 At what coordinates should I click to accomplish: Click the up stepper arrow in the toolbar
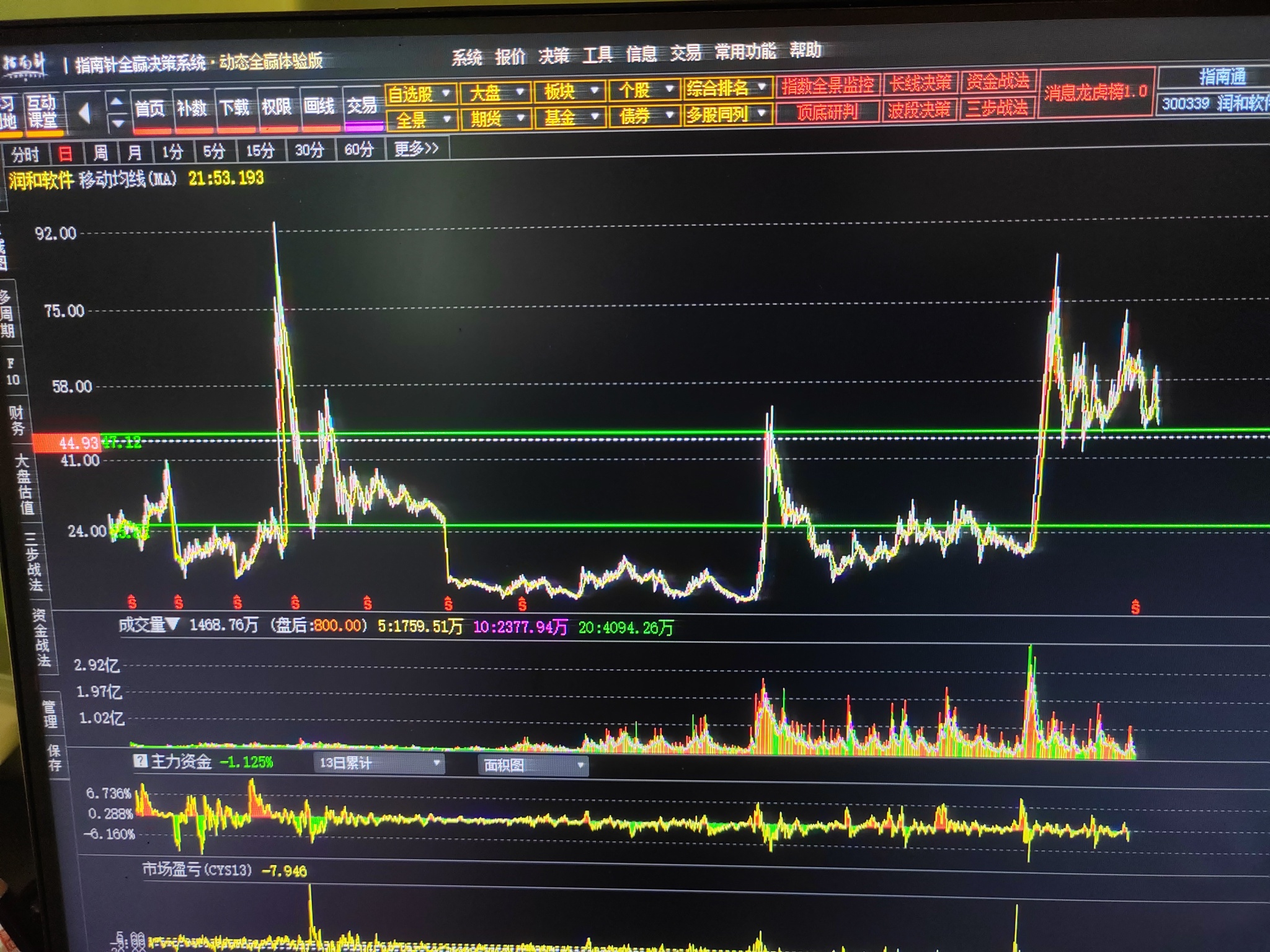117,102
